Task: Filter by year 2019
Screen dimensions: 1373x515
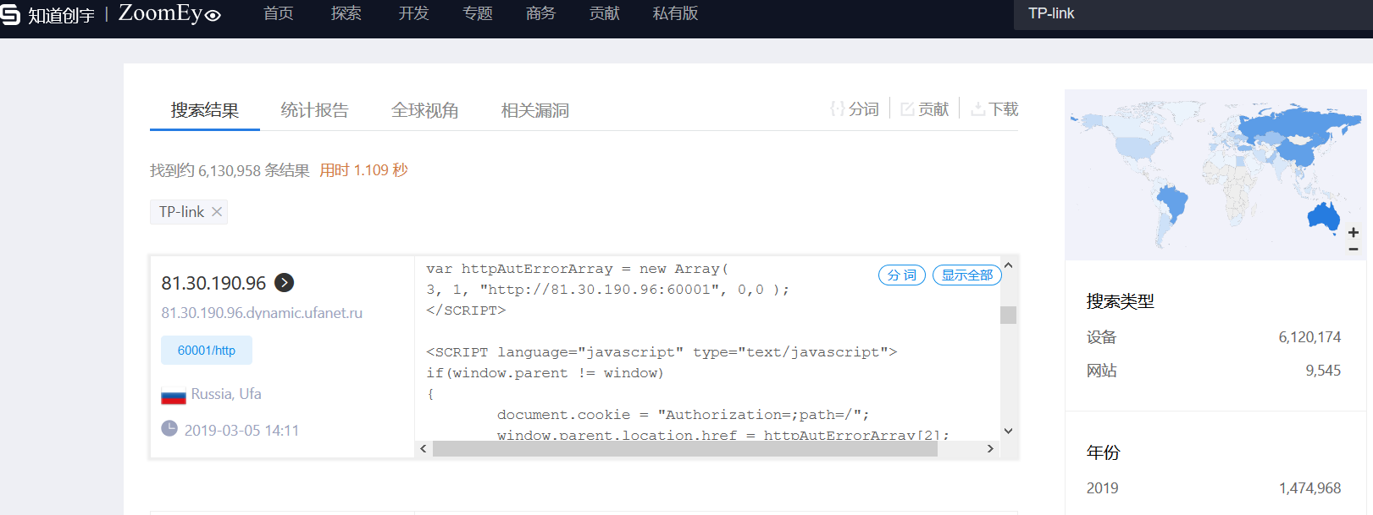Action: coord(1103,488)
